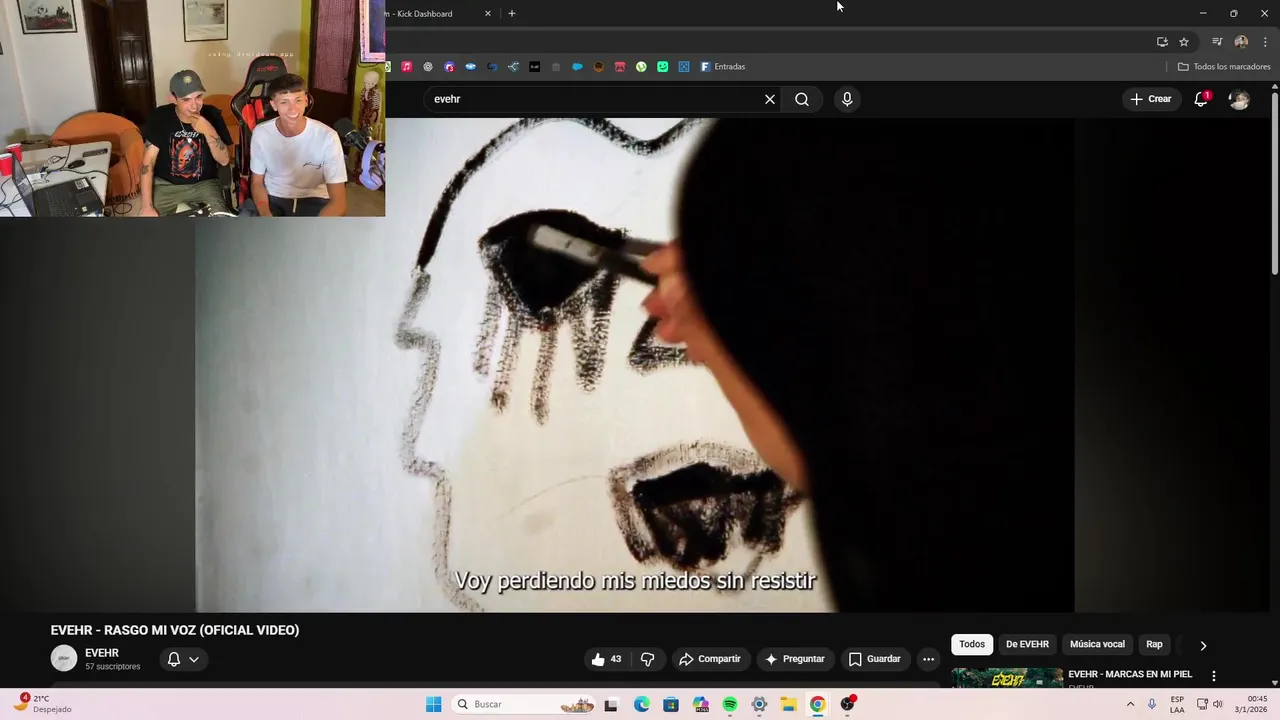This screenshot has height=720, width=1280.
Task: Open MARCAS EN MI PIEL video thumbnail
Action: tap(1007, 677)
